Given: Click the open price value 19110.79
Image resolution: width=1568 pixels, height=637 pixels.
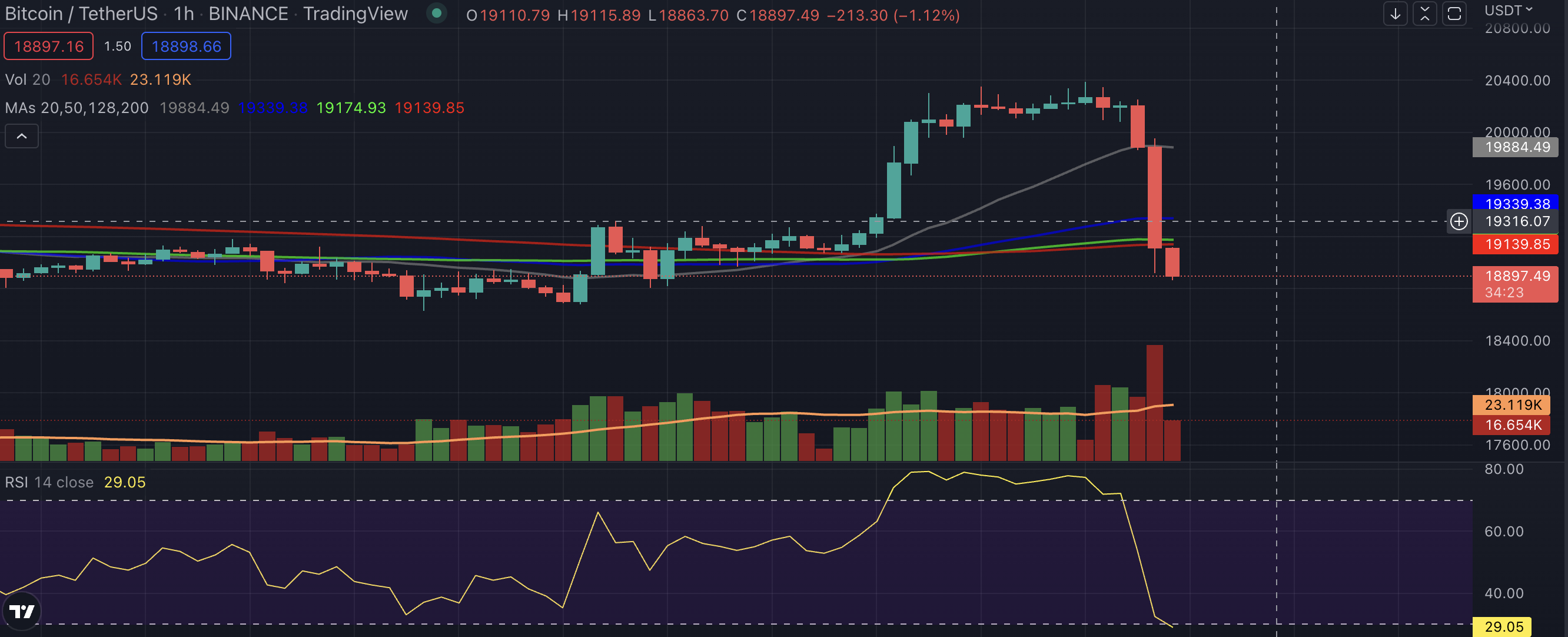Looking at the screenshot, I should coord(514,15).
